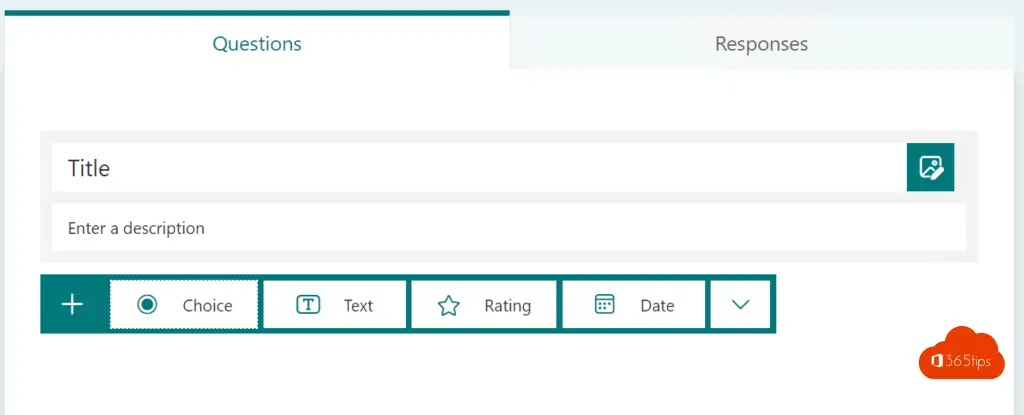1024x415 pixels.
Task: Add a Text question
Action: coord(334,305)
